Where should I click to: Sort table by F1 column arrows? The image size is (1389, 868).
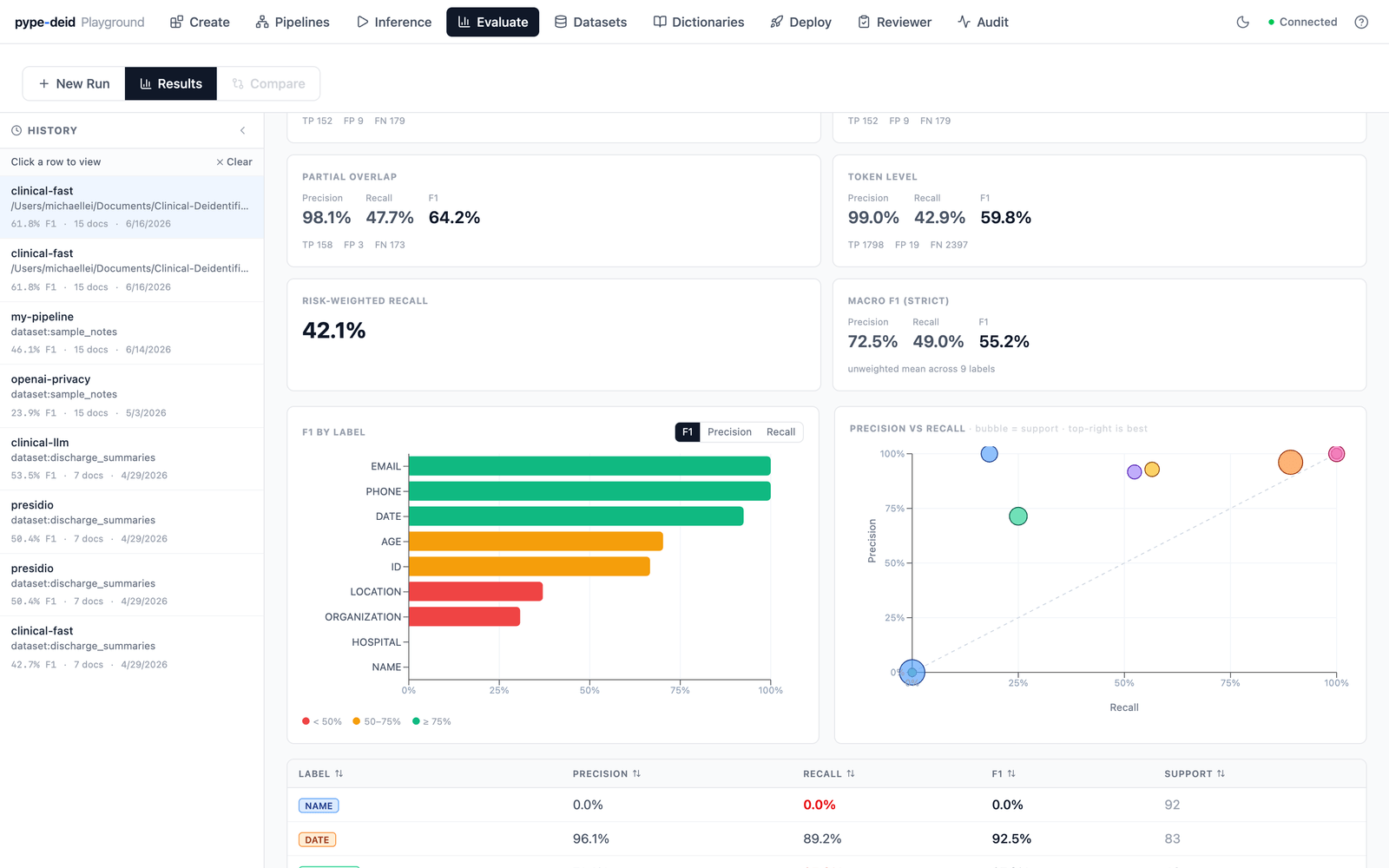tap(1011, 773)
